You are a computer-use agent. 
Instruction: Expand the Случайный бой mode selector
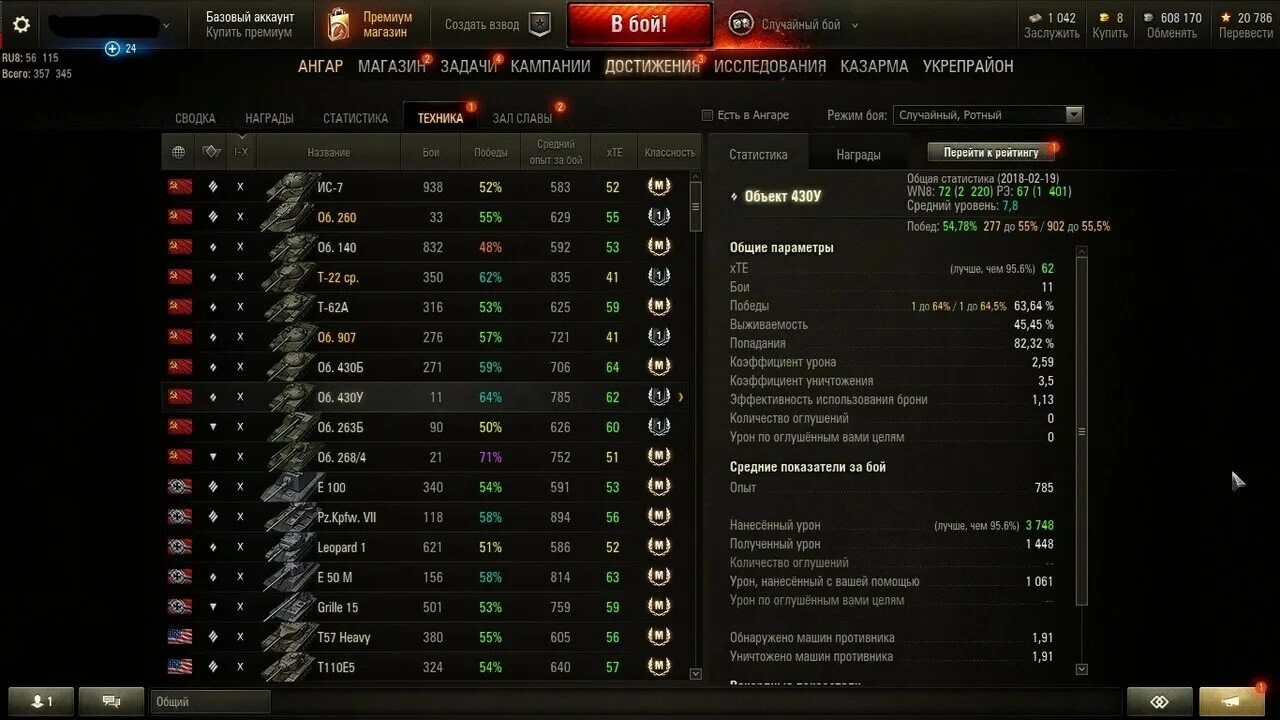[x=855, y=25]
